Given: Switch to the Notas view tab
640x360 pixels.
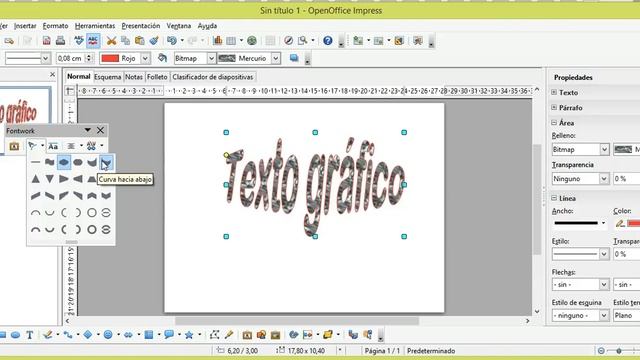Looking at the screenshot, I should pos(133,77).
